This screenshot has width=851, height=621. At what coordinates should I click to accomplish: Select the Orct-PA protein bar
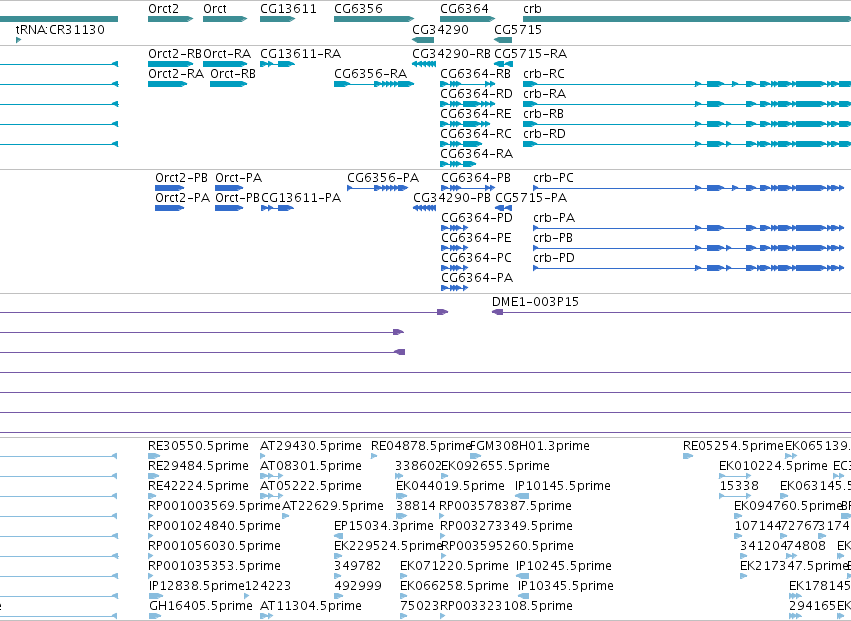click(229, 188)
